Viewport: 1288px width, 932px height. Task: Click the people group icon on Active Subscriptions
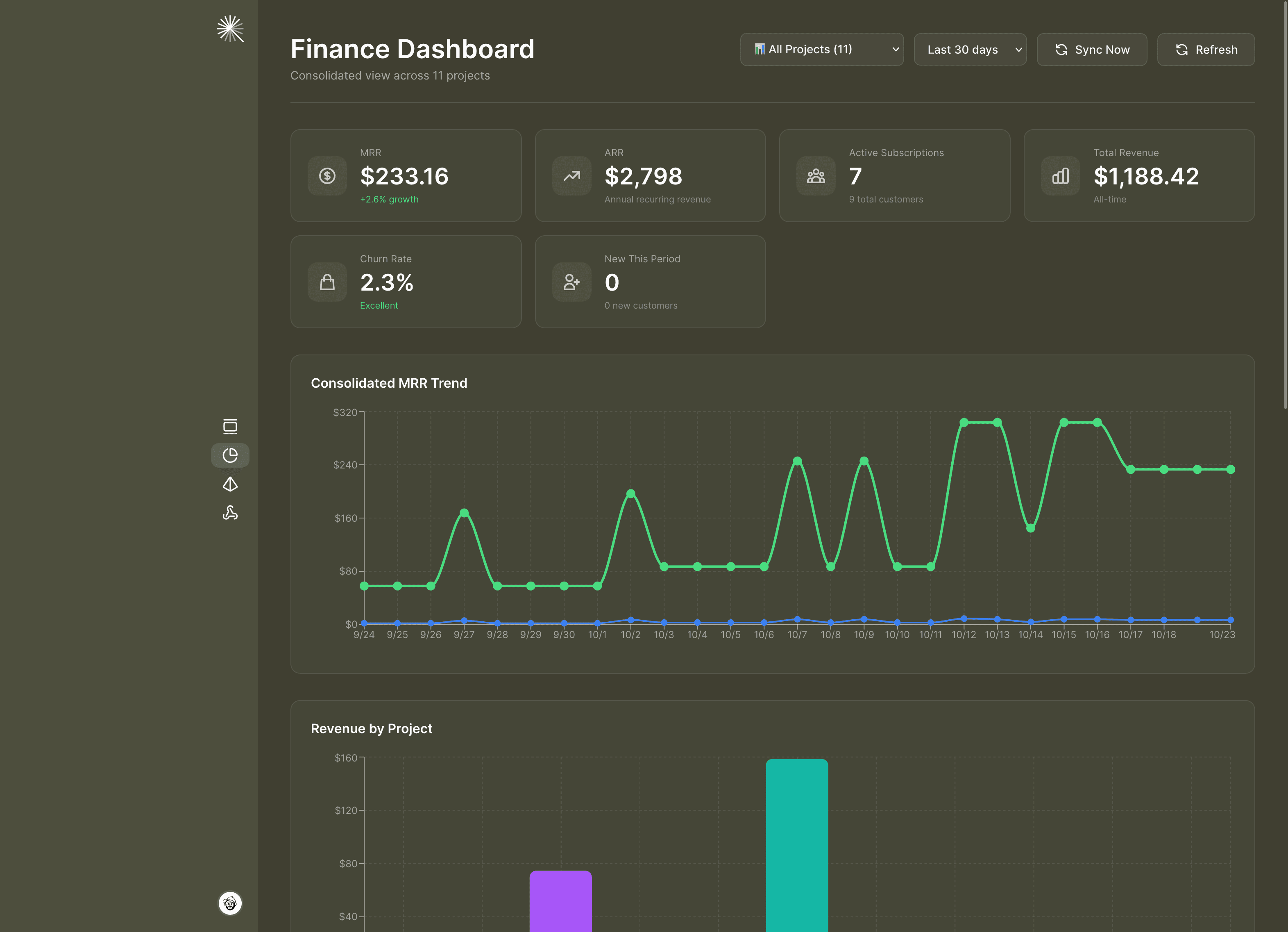pyautogui.click(x=816, y=175)
